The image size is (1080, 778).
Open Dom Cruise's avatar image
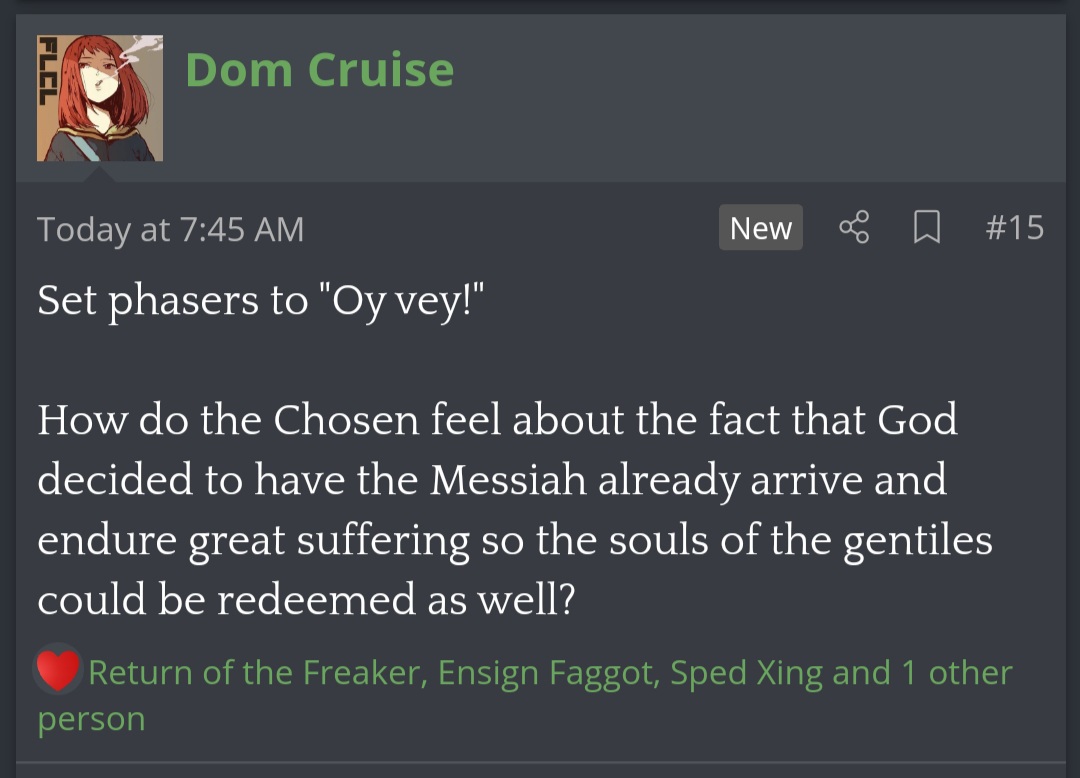[x=100, y=98]
